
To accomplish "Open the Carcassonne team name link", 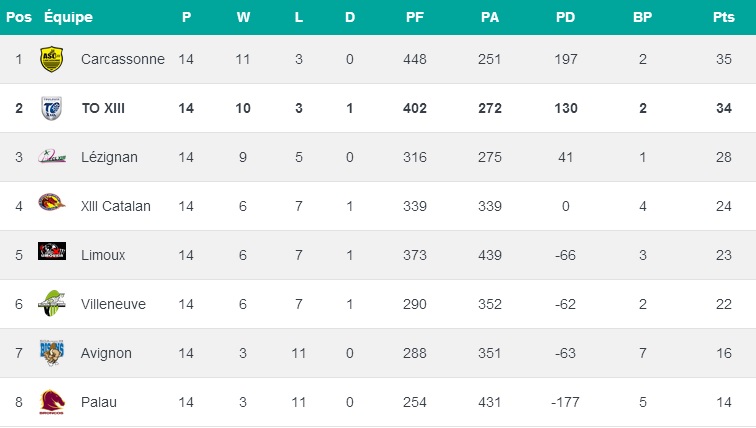I will 122,60.
